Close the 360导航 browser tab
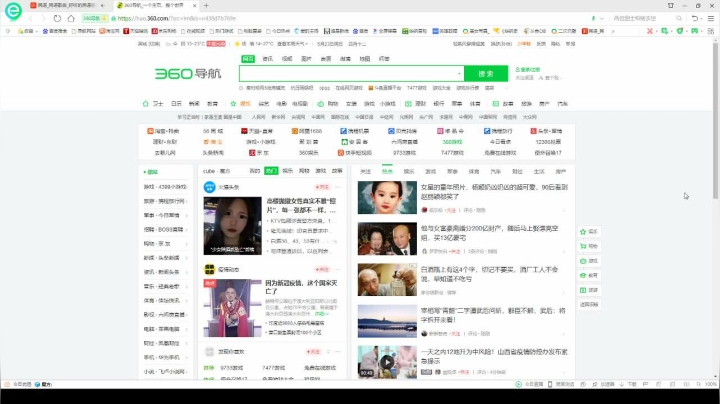This screenshot has height=404, width=720. tap(195, 6)
